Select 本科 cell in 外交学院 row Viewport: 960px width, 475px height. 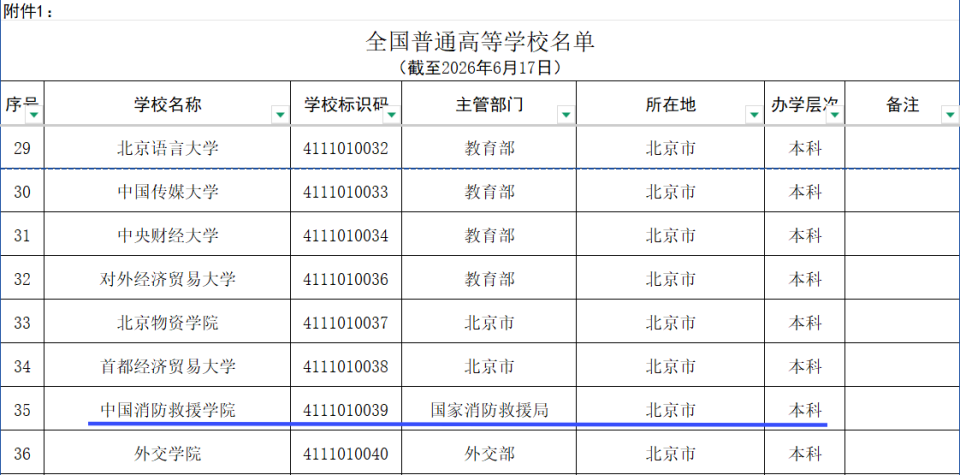pyautogui.click(x=804, y=453)
